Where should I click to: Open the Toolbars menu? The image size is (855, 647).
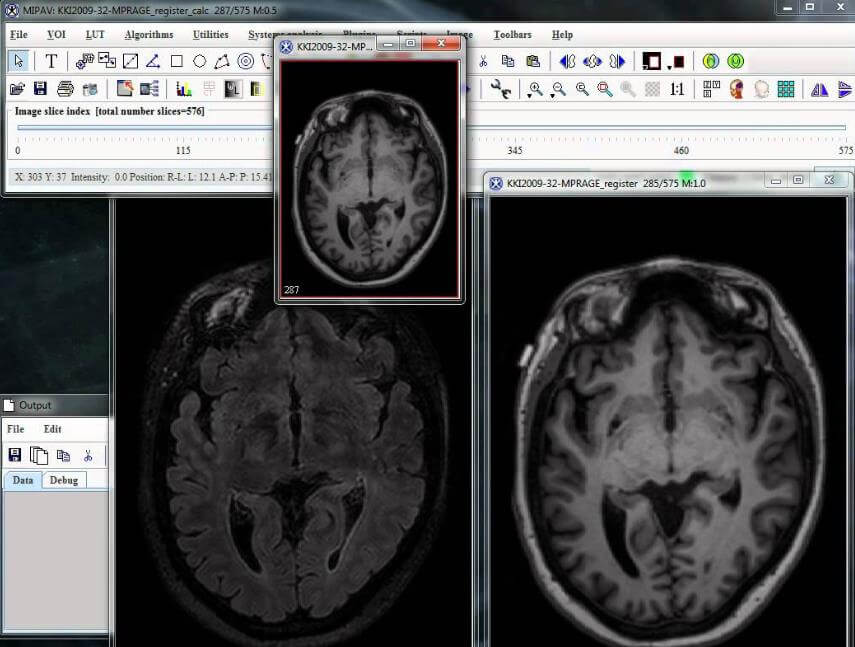click(x=513, y=35)
